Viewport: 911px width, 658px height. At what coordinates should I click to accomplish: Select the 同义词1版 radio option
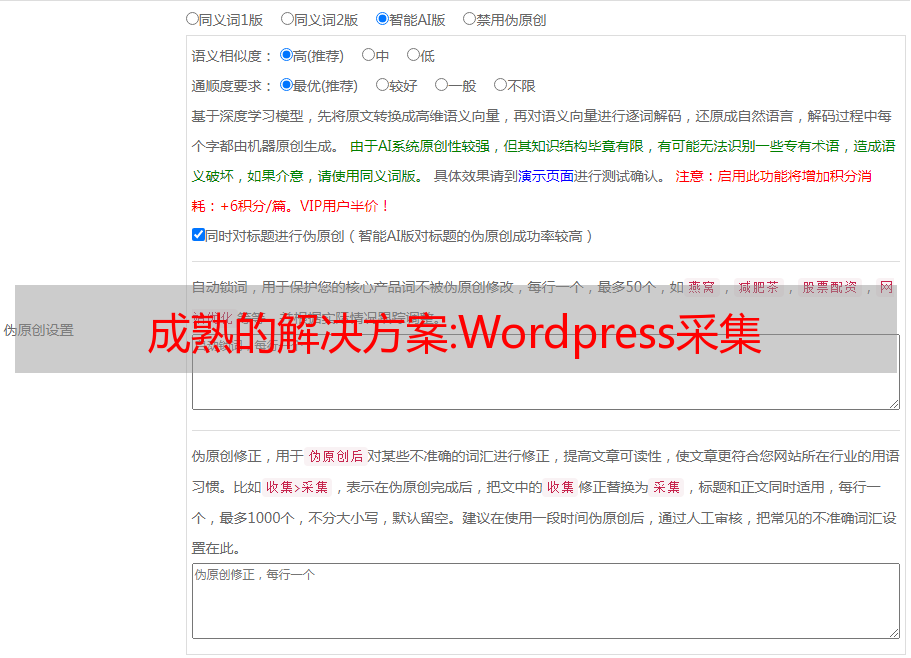(192, 19)
